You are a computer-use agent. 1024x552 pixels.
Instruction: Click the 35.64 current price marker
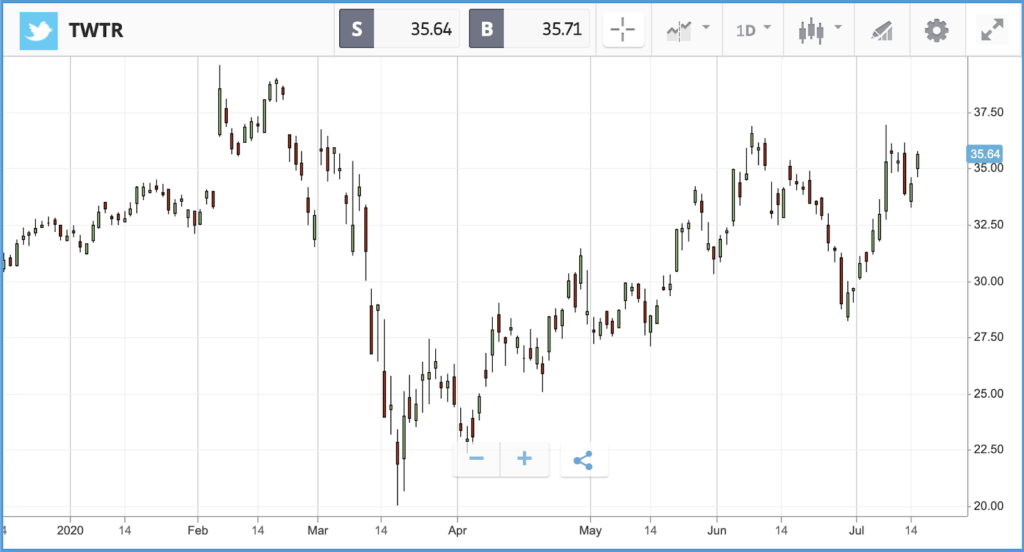pyautogui.click(x=984, y=154)
